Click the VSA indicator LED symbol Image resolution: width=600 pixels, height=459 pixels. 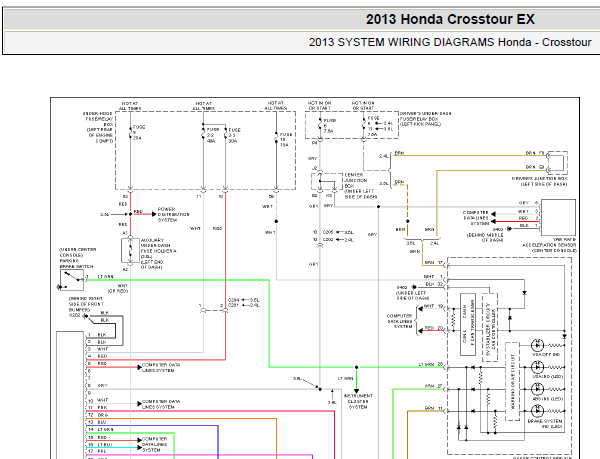tap(537, 367)
